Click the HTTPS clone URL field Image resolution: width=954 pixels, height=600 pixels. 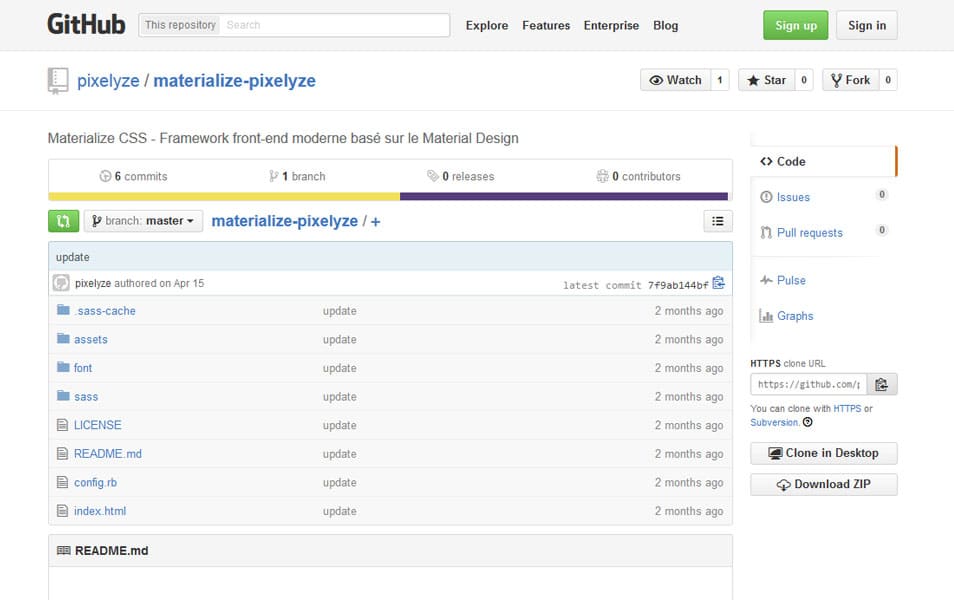(809, 384)
